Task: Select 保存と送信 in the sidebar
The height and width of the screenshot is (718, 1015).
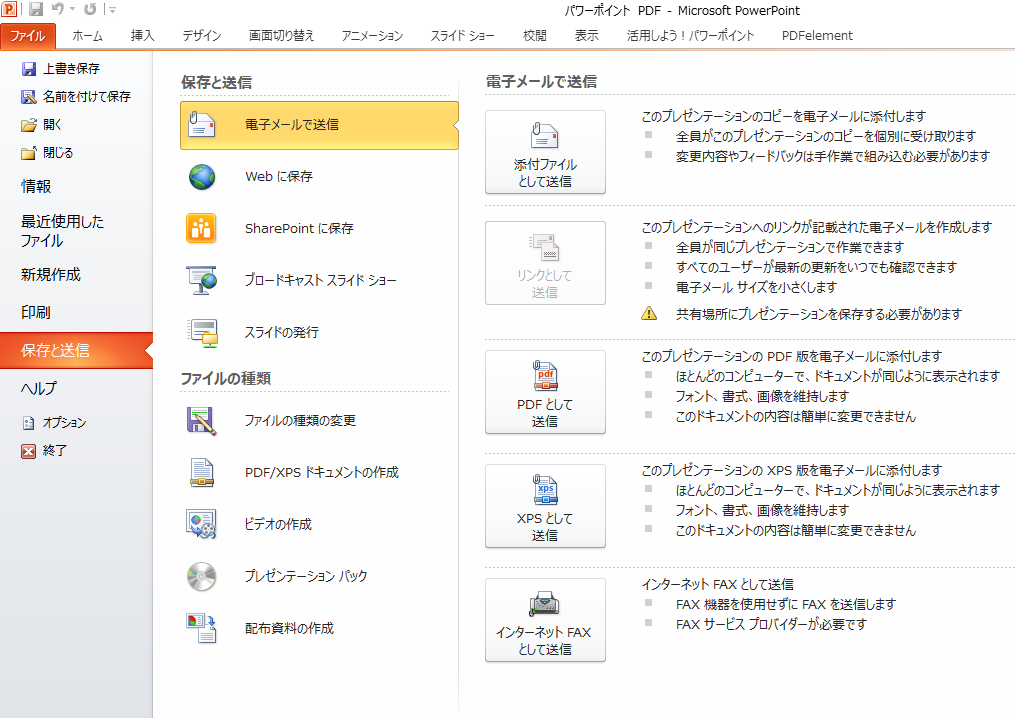Action: tap(76, 350)
